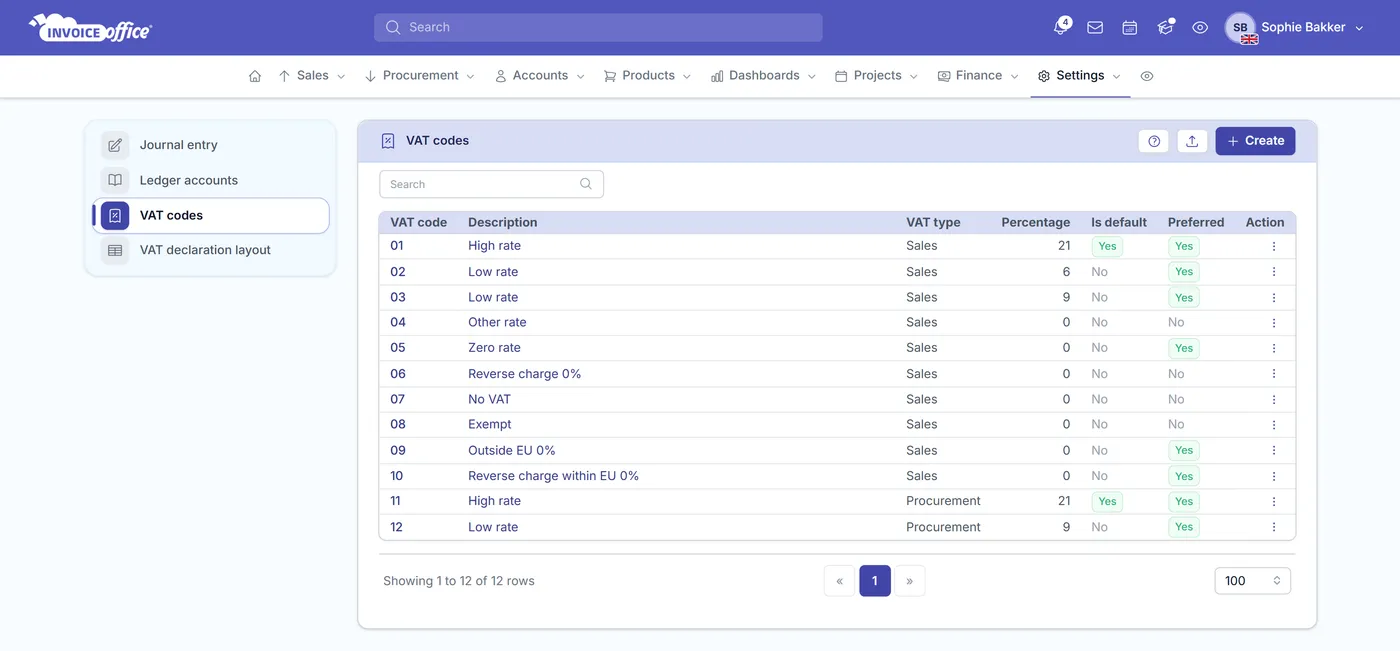
Task: Open action menu for Outside EU 0% row
Action: coord(1274,451)
